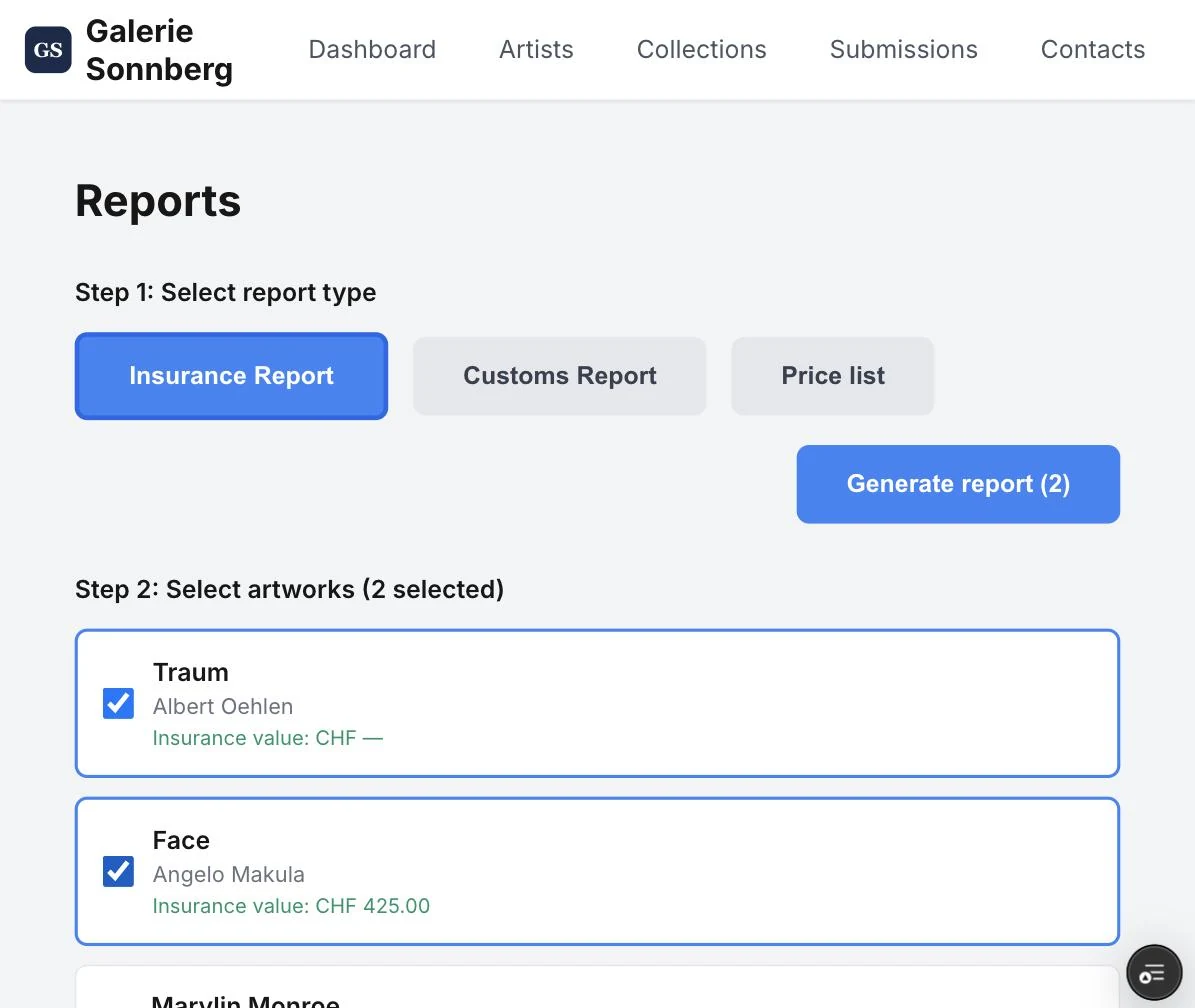Click the Marylin Monroe artwork card
Image resolution: width=1195 pixels, height=1008 pixels.
[597, 987]
